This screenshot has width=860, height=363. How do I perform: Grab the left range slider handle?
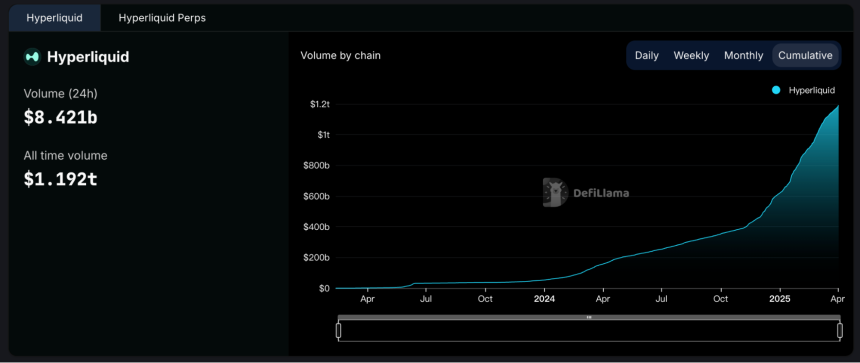click(x=338, y=331)
